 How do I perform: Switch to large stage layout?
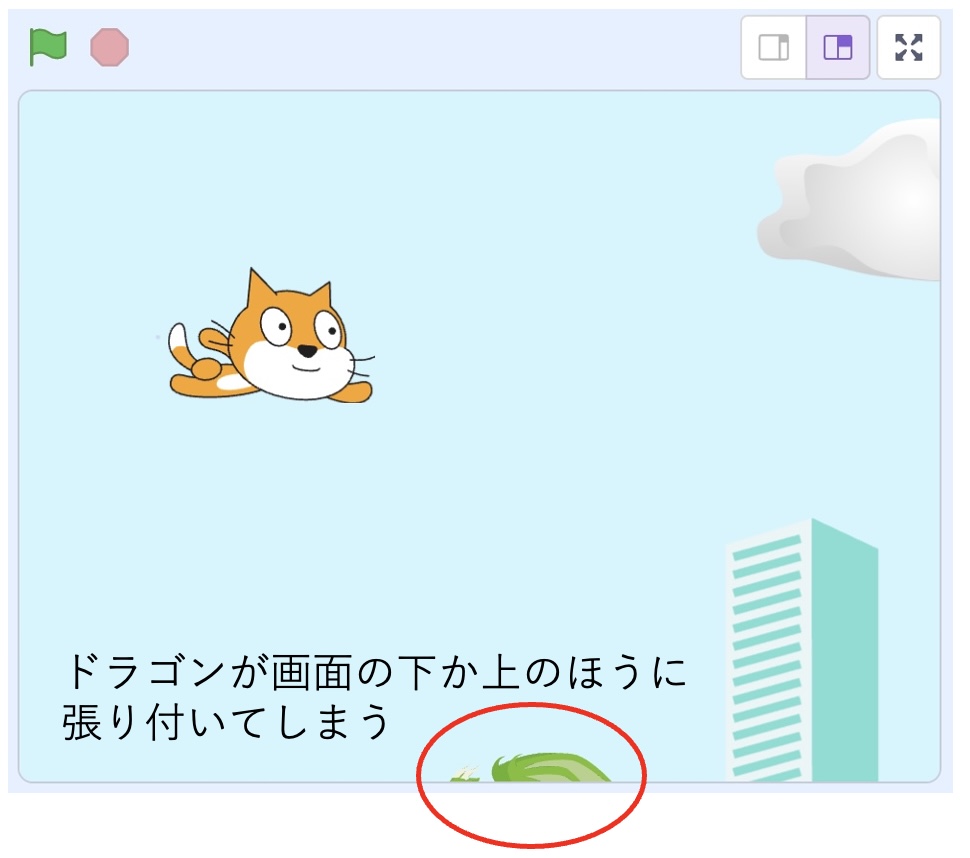pyautogui.click(x=838, y=48)
